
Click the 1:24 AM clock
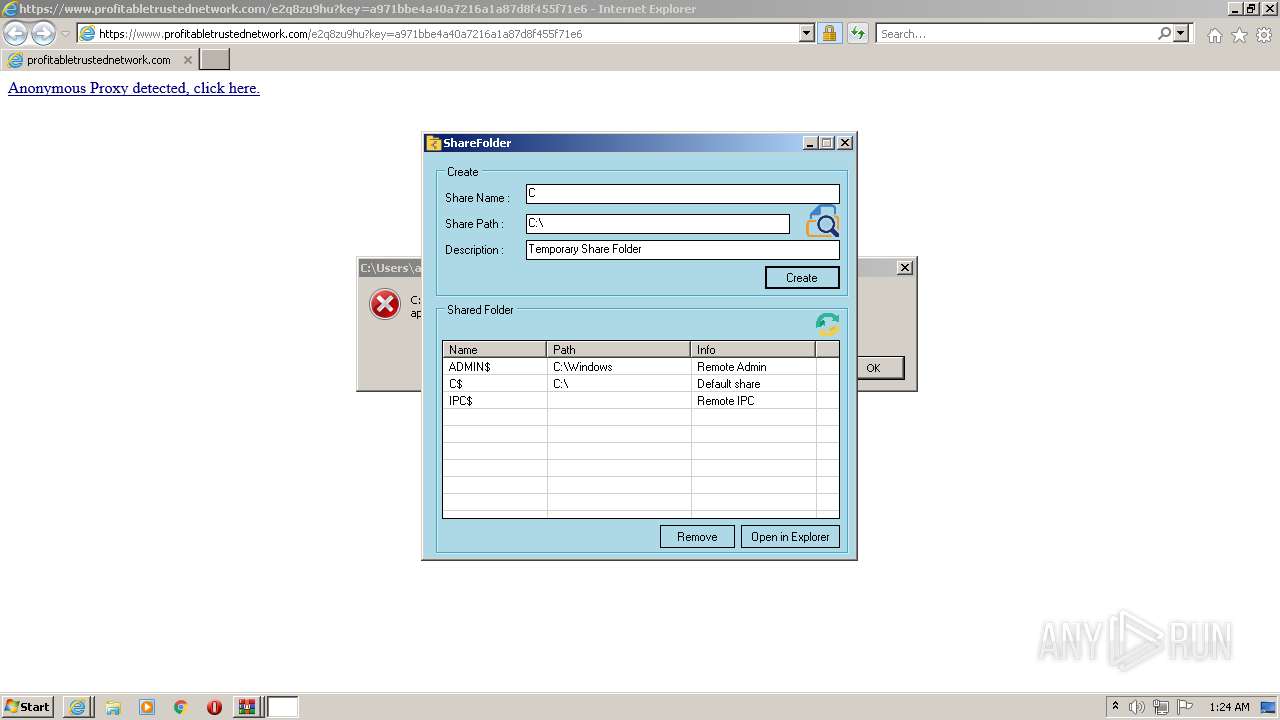1229,707
